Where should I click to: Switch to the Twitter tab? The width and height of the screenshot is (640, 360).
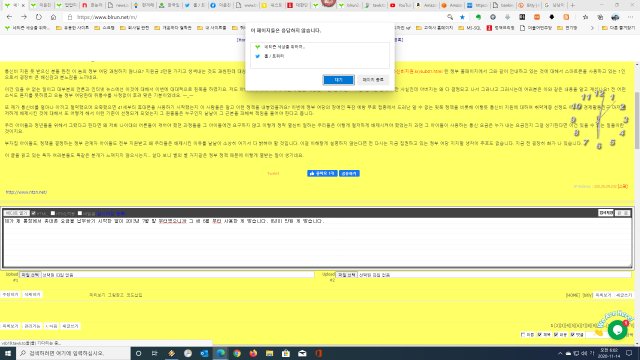coord(195,5)
